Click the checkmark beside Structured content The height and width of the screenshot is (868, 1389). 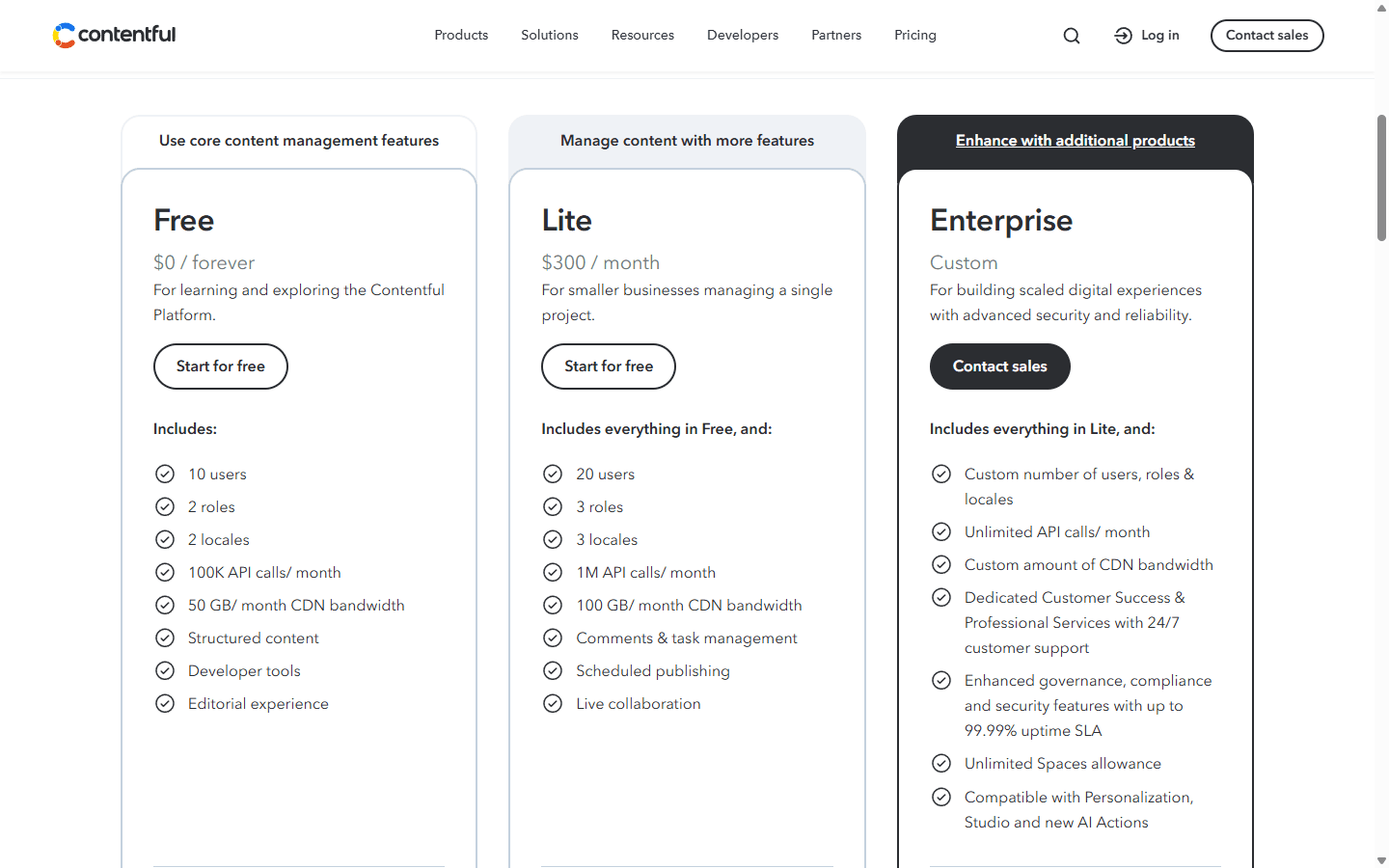click(165, 637)
